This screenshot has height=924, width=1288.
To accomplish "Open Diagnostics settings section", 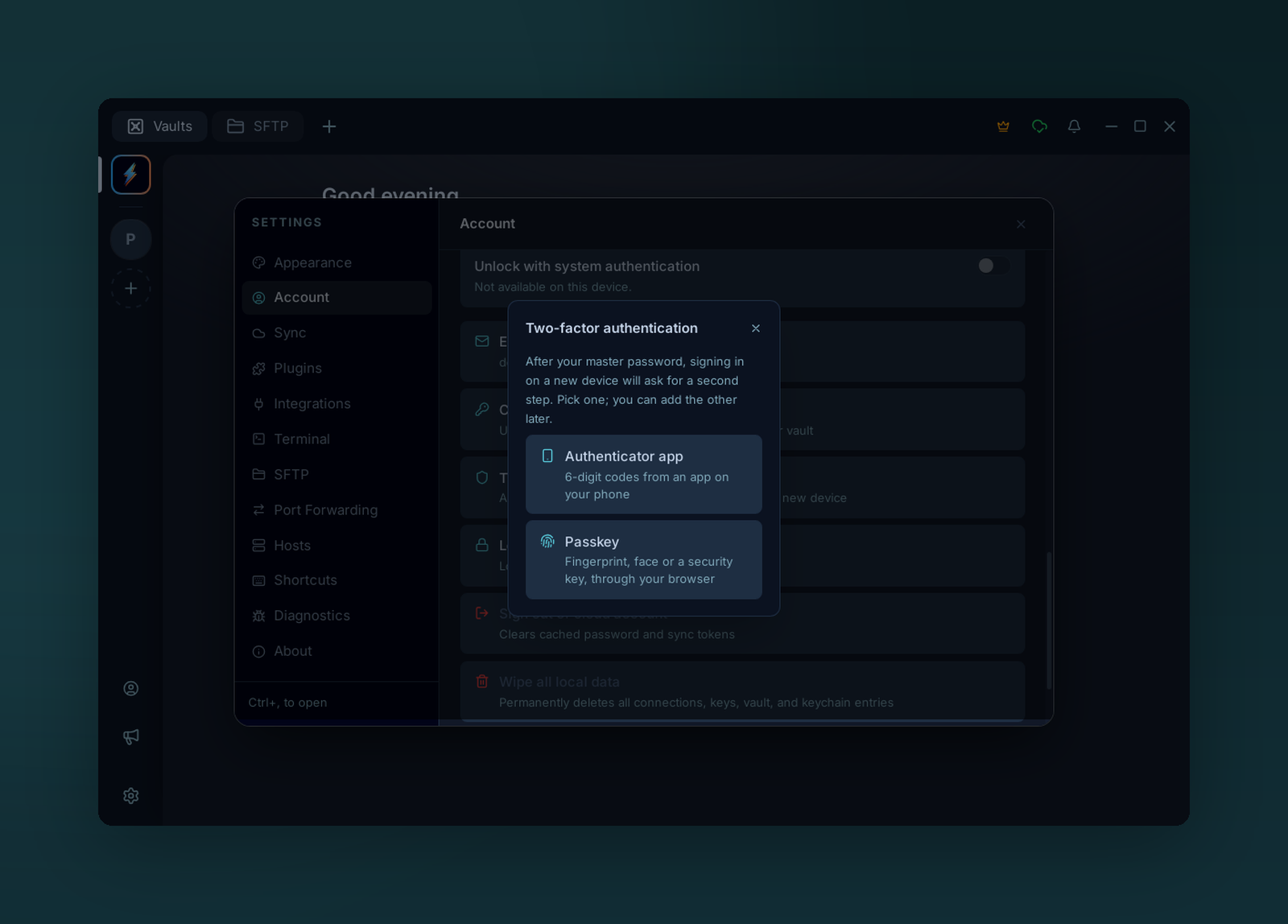I will (336, 616).
